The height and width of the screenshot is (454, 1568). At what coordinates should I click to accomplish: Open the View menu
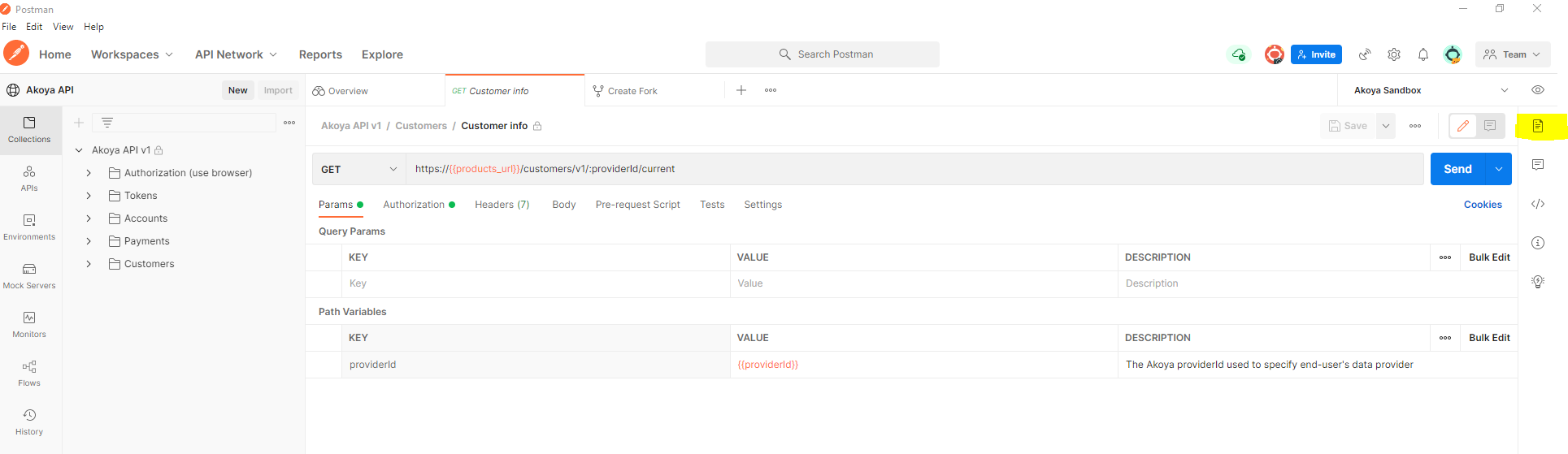coord(63,27)
